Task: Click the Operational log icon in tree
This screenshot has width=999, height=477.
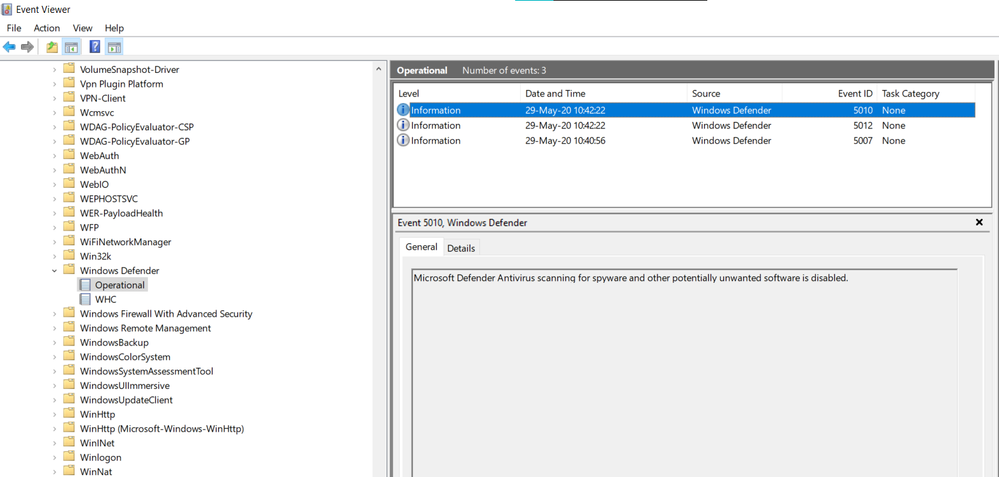Action: click(x=85, y=285)
